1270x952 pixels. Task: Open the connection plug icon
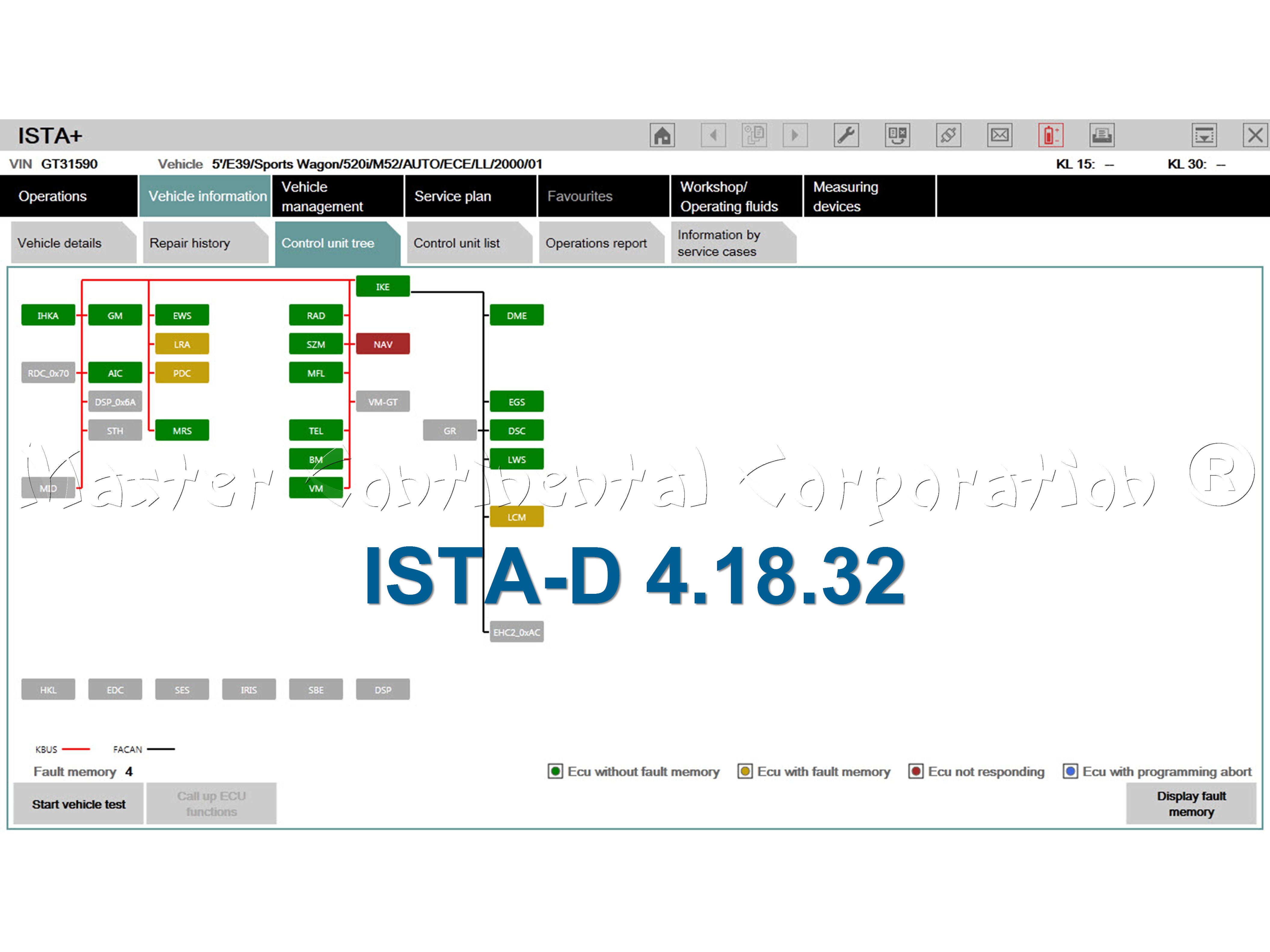(x=949, y=136)
